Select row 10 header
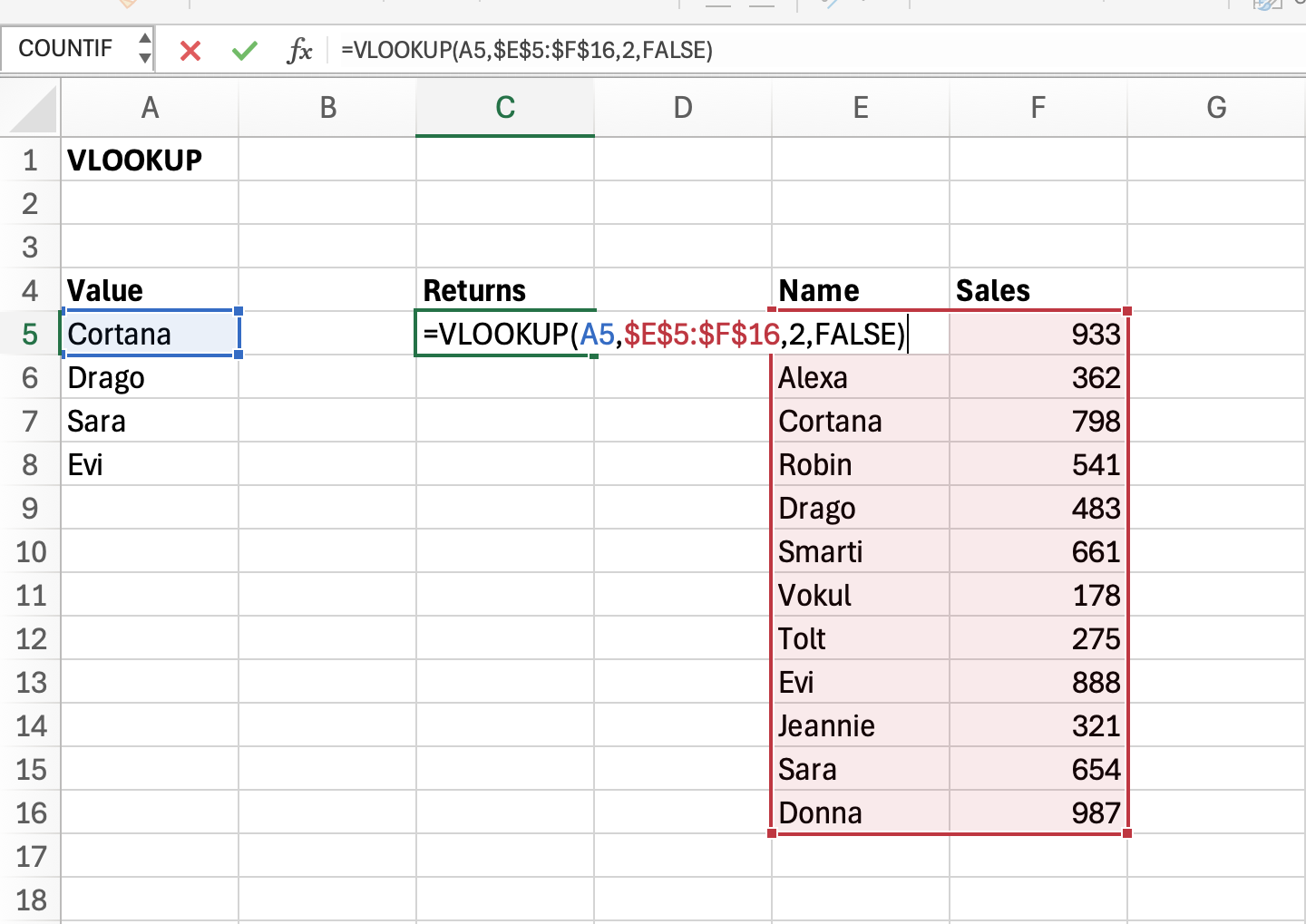1306x924 pixels. 30,551
